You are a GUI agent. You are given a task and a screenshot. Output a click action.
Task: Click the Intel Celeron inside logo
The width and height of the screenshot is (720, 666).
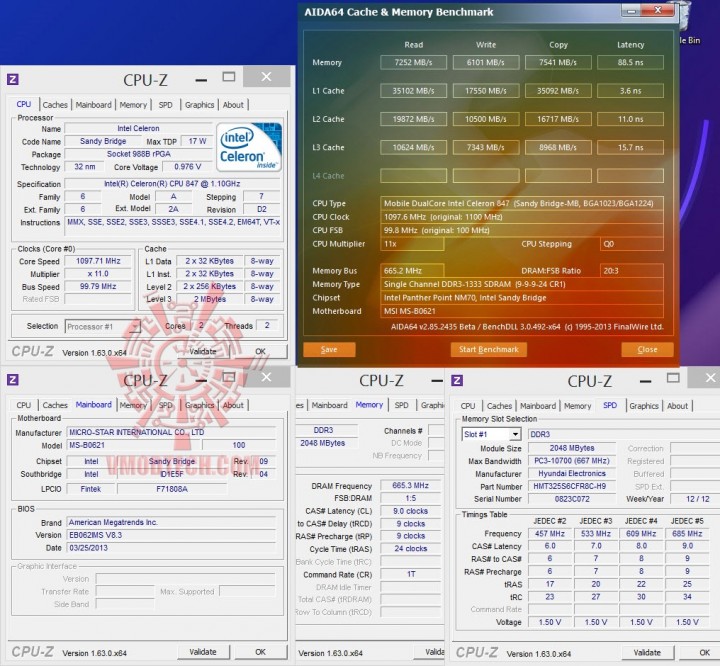[249, 147]
